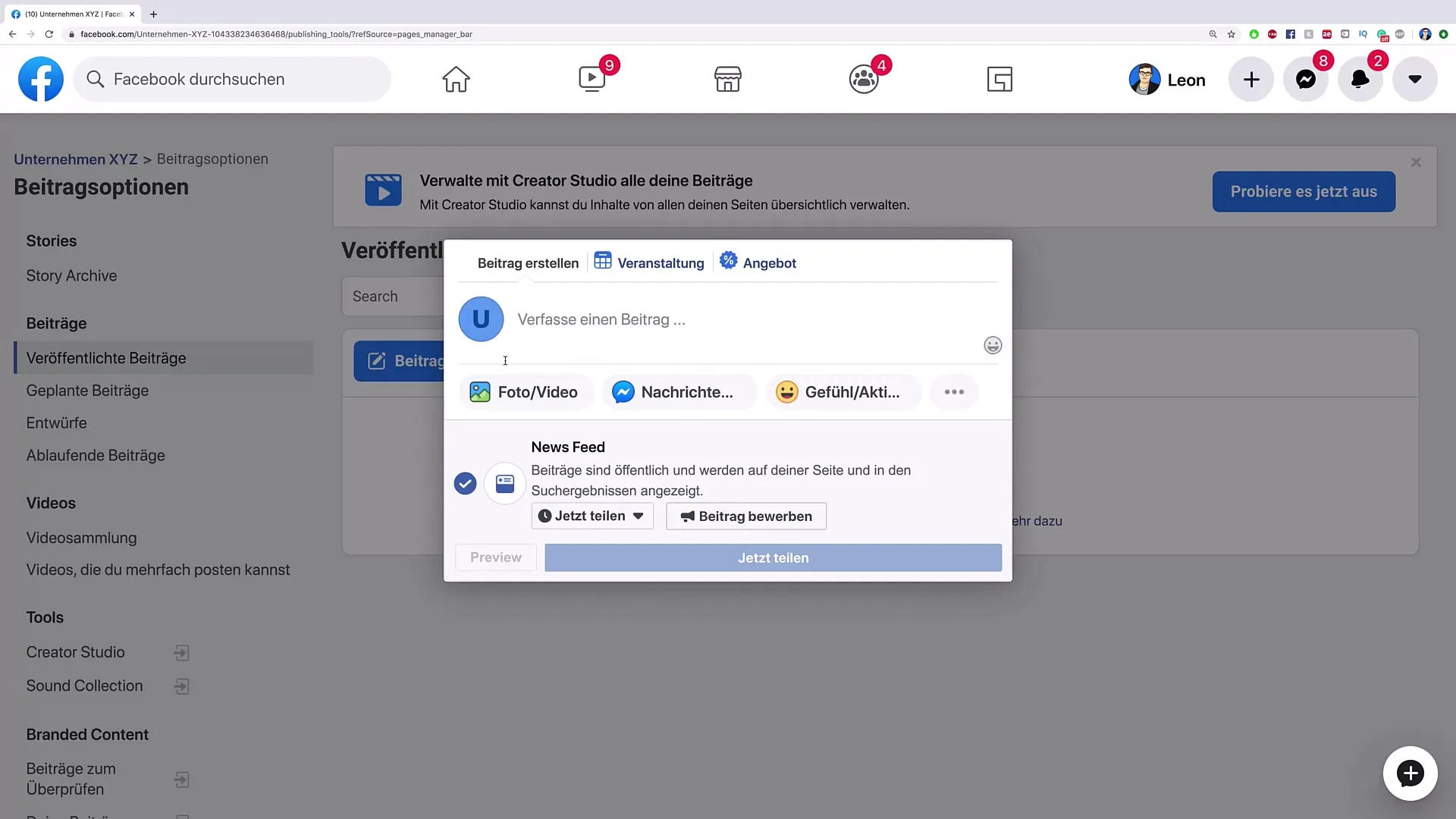This screenshot has height=819, width=1456.
Task: Close the Creator Studio banner
Action: coord(1416,162)
